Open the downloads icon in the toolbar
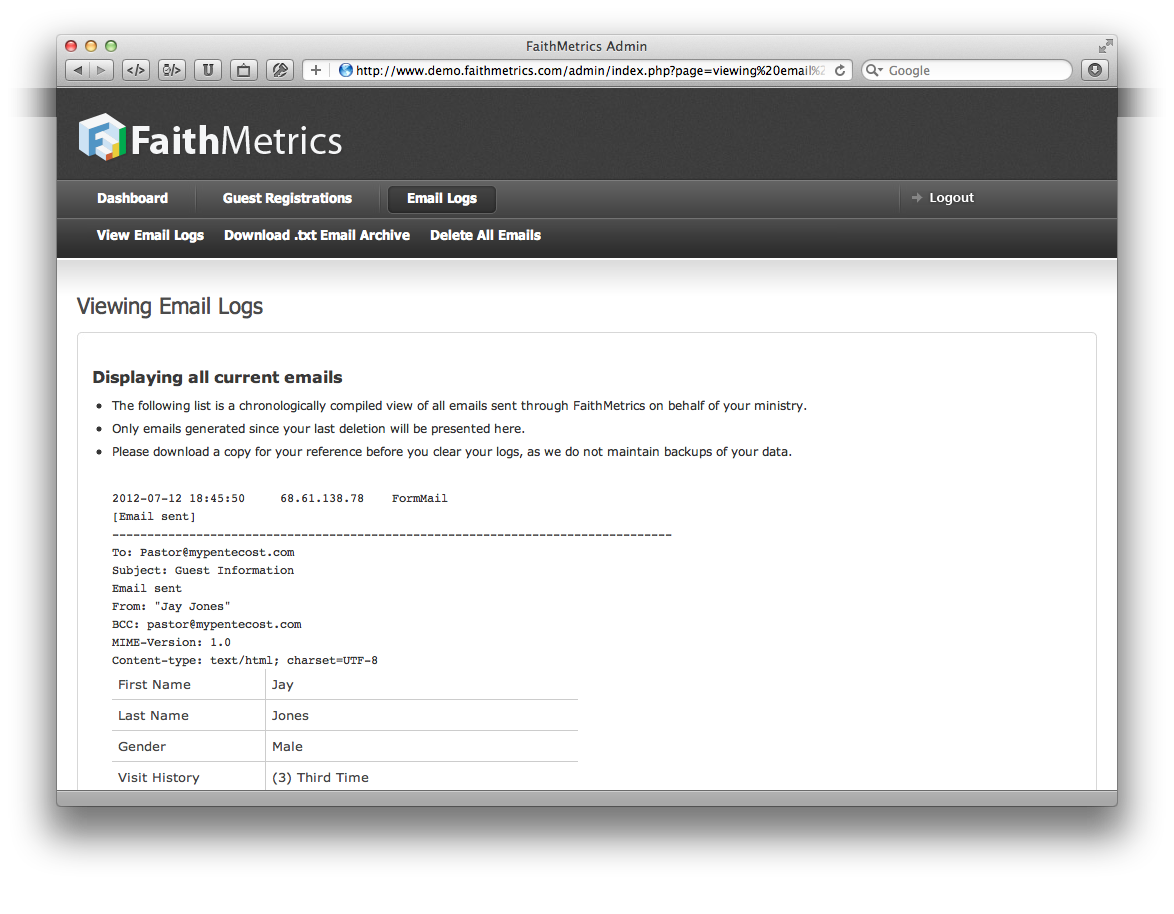 point(1095,70)
